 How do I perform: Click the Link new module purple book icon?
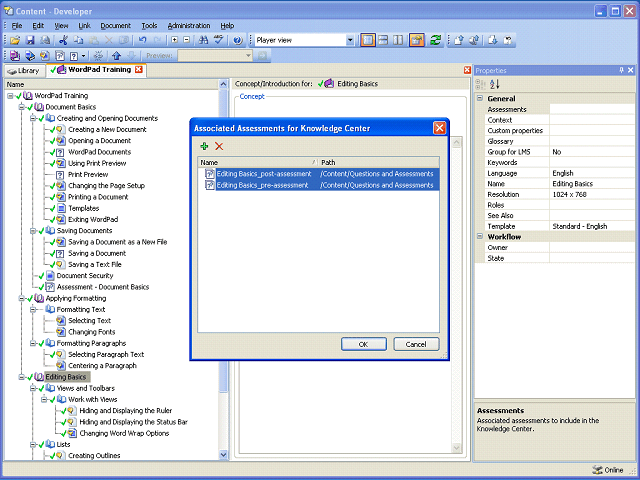[x=15, y=56]
